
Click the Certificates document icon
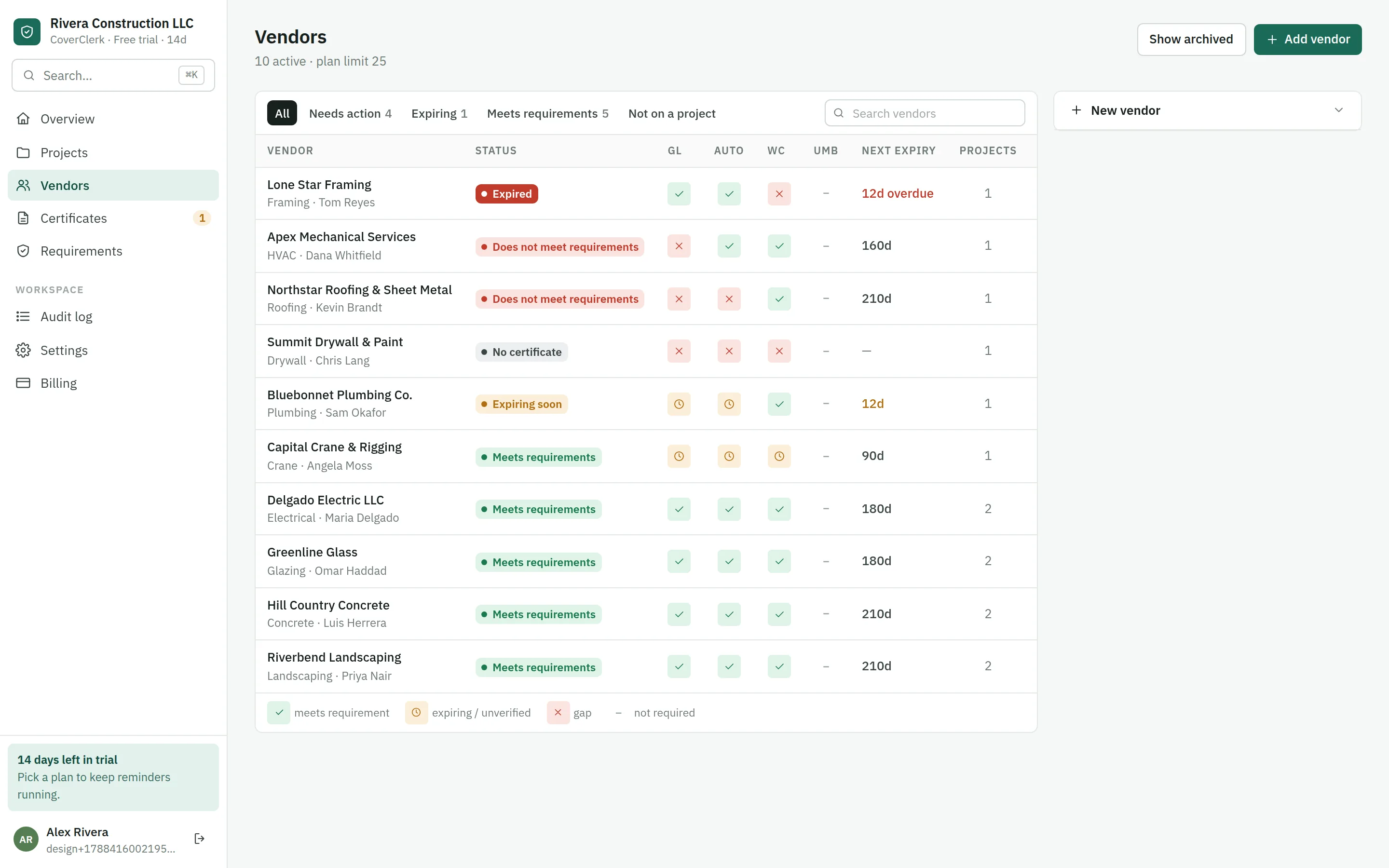pyautogui.click(x=23, y=218)
